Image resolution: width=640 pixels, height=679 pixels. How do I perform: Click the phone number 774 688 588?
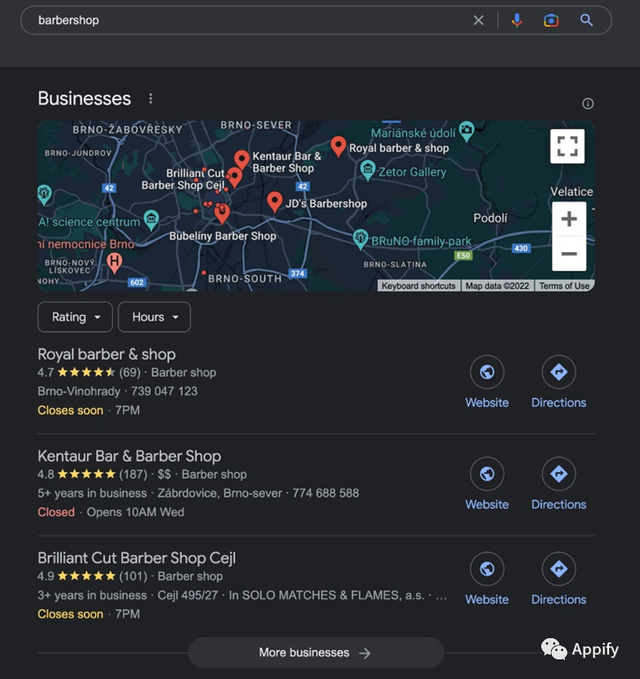[x=326, y=493]
